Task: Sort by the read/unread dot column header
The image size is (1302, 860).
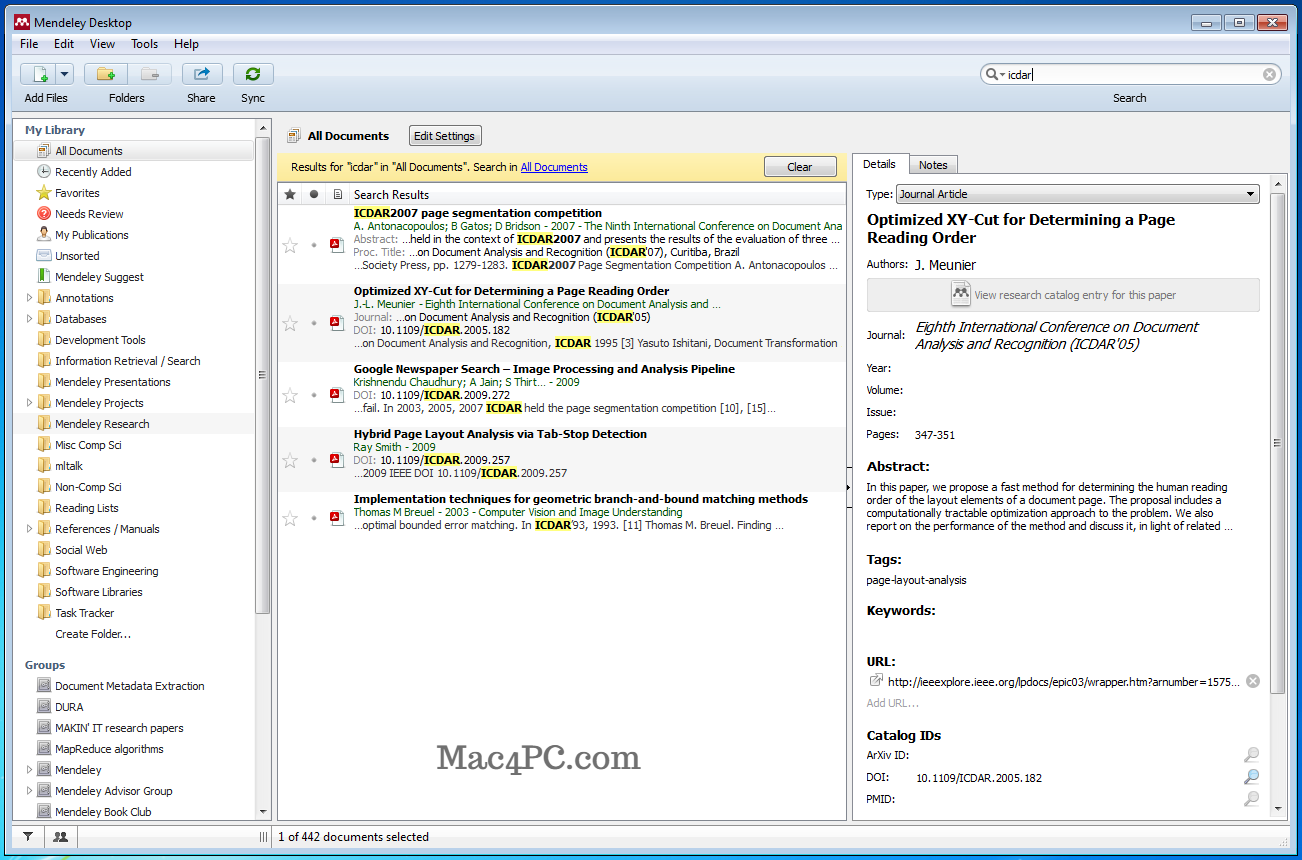Action: 314,194
